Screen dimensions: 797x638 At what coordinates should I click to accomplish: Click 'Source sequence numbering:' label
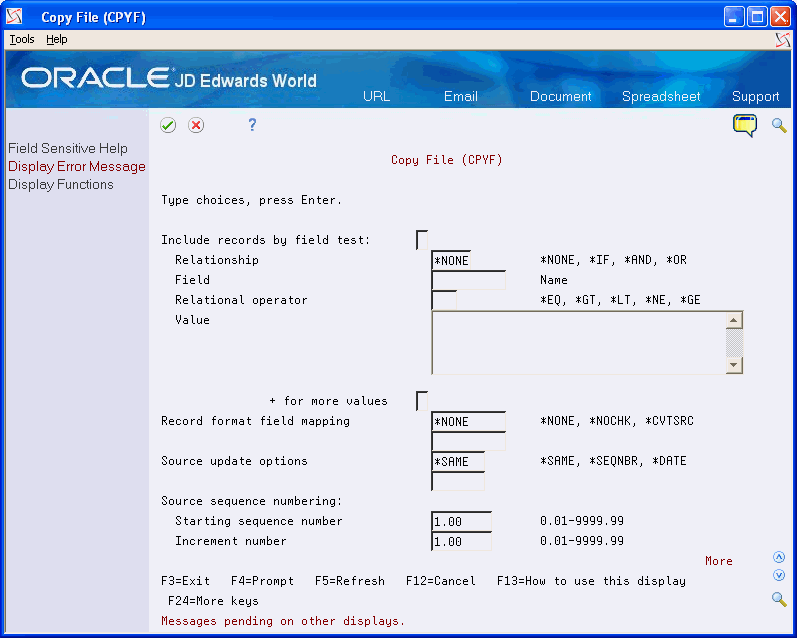pyautogui.click(x=252, y=501)
